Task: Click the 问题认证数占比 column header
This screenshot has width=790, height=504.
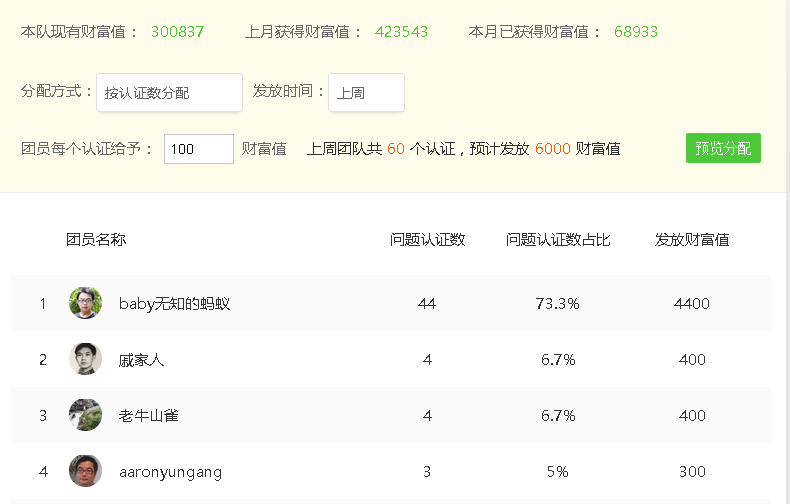Action: (x=558, y=239)
